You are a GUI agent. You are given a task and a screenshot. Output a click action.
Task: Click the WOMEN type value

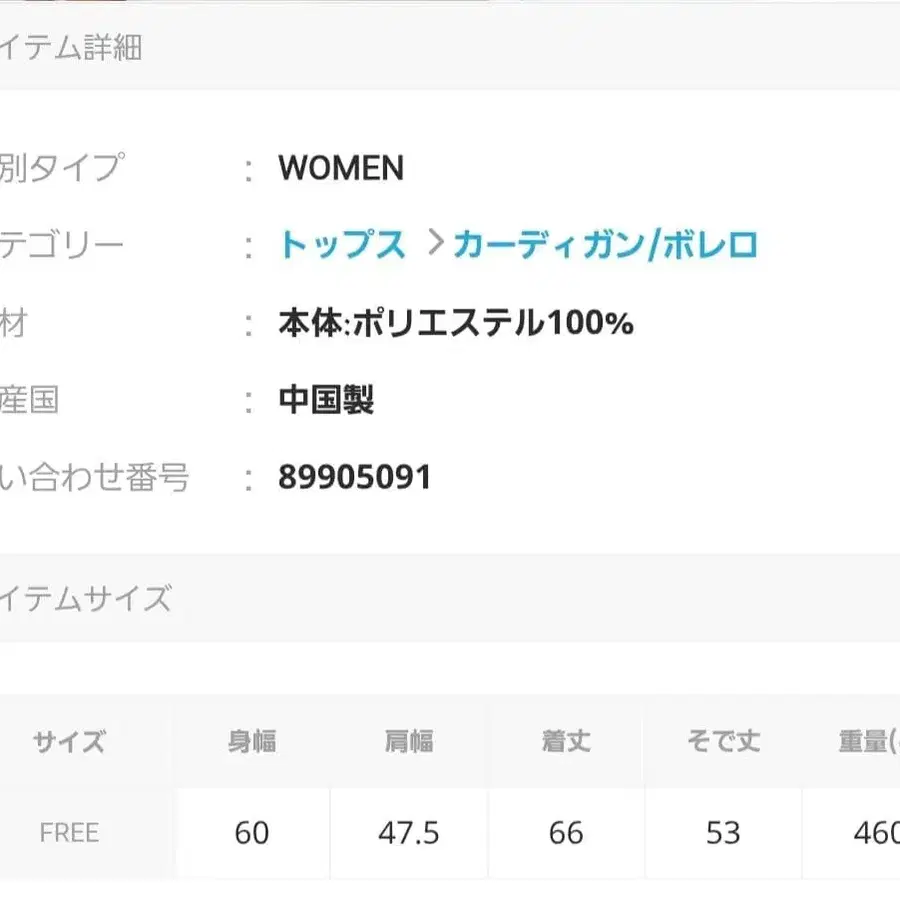click(340, 169)
